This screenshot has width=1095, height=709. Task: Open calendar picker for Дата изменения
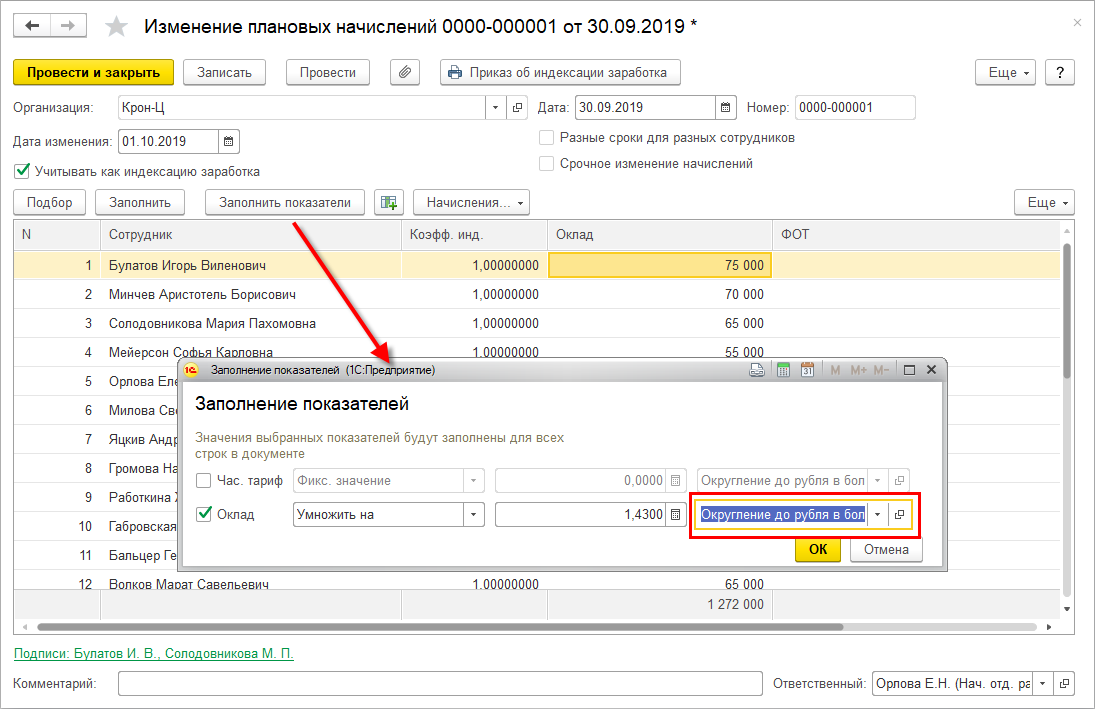pyautogui.click(x=228, y=141)
